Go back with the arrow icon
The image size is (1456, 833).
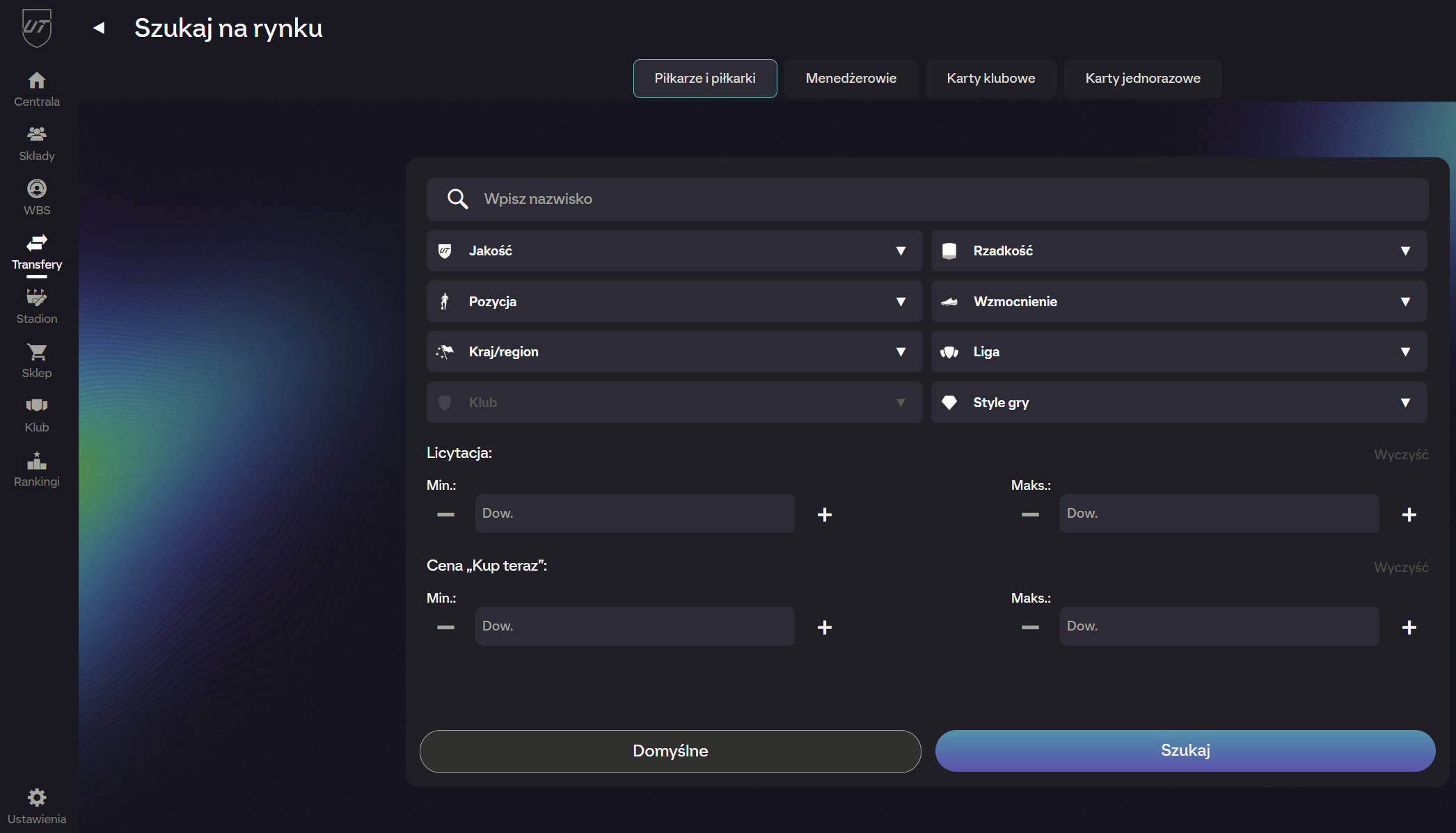coord(99,28)
